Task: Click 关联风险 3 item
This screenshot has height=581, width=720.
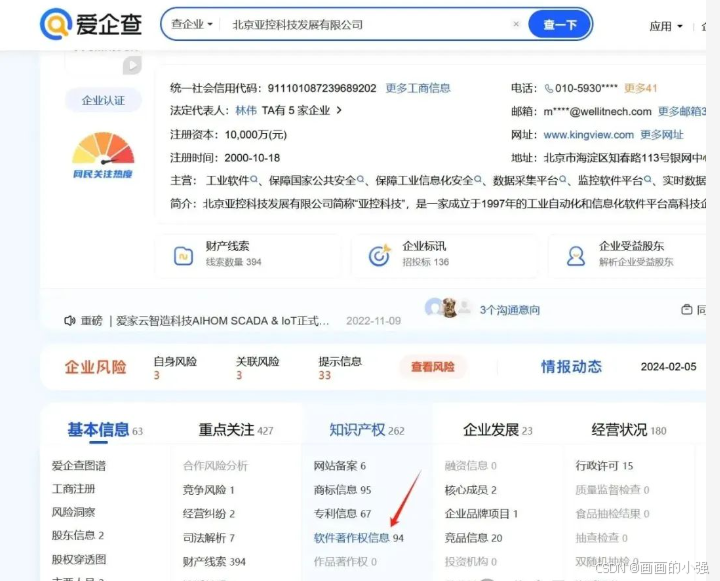Action: click(x=257, y=368)
